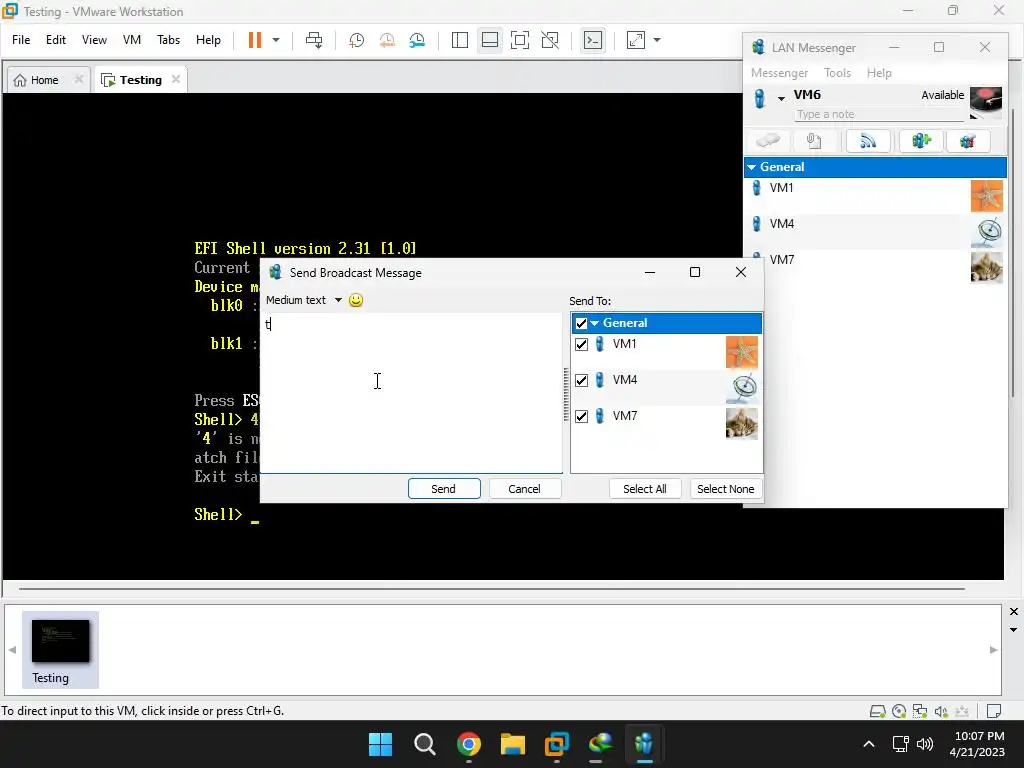Send Ctrl+Alt+Del to VM icon
Screen dimensions: 1024x768
(x=314, y=40)
